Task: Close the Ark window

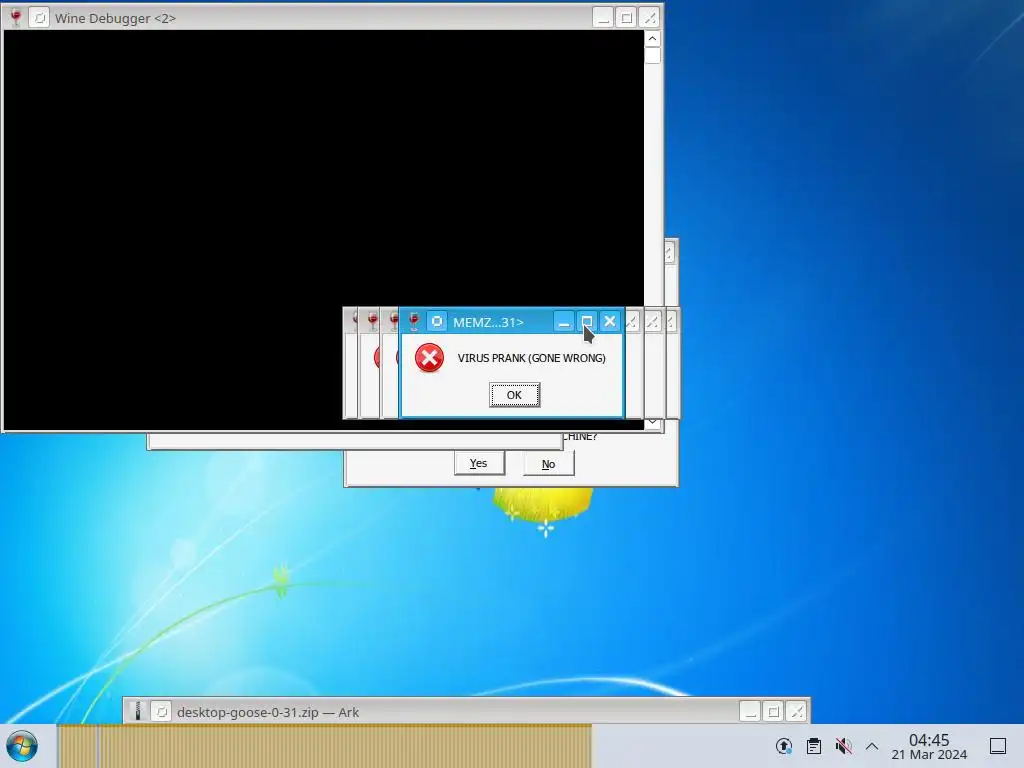Action: [x=797, y=711]
